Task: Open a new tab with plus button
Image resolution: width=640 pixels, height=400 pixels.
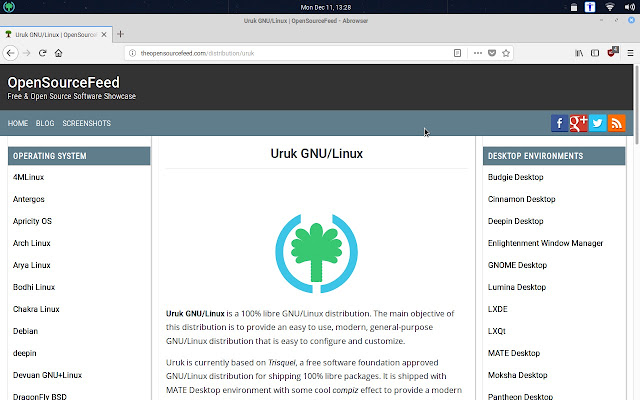Action: point(120,34)
